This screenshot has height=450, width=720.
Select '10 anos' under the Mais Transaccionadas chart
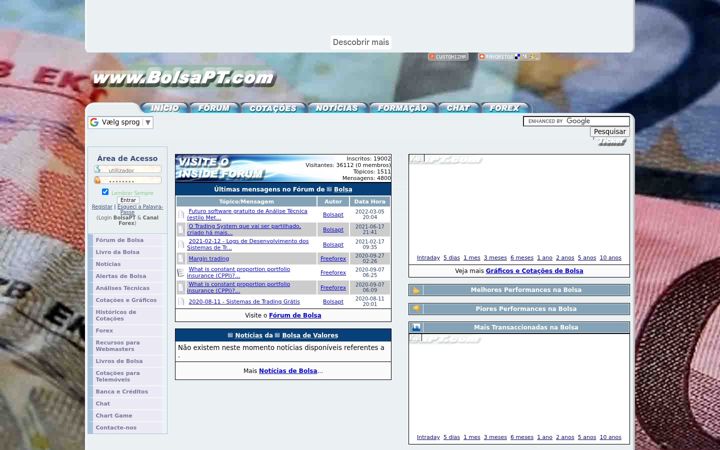[x=610, y=438]
